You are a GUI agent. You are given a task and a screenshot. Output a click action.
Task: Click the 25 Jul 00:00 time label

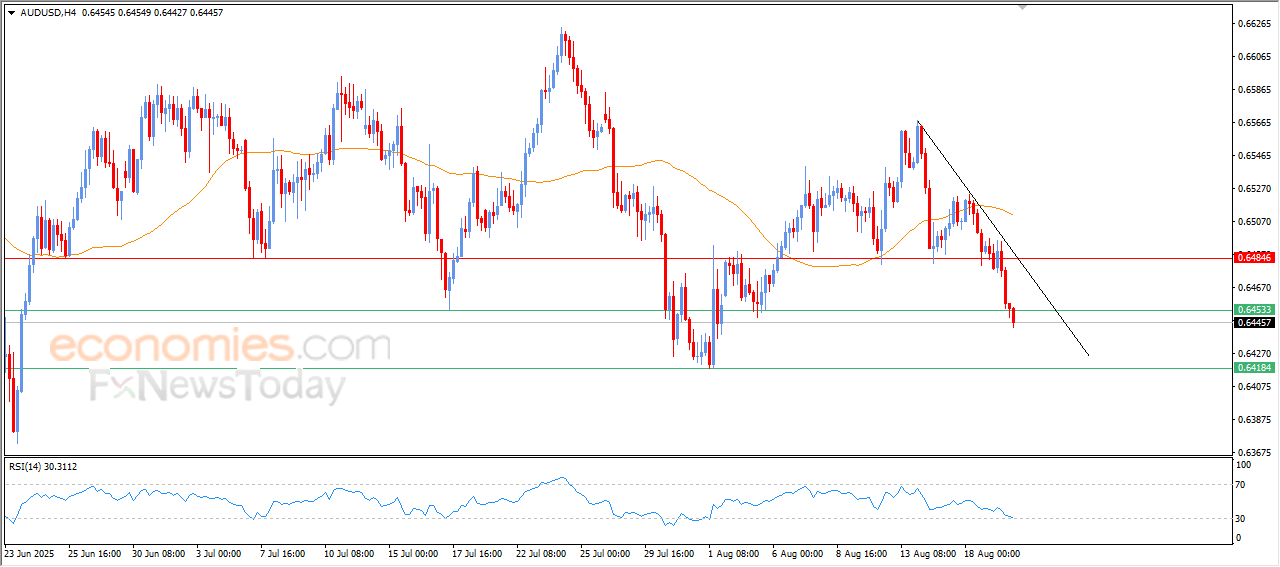click(604, 552)
